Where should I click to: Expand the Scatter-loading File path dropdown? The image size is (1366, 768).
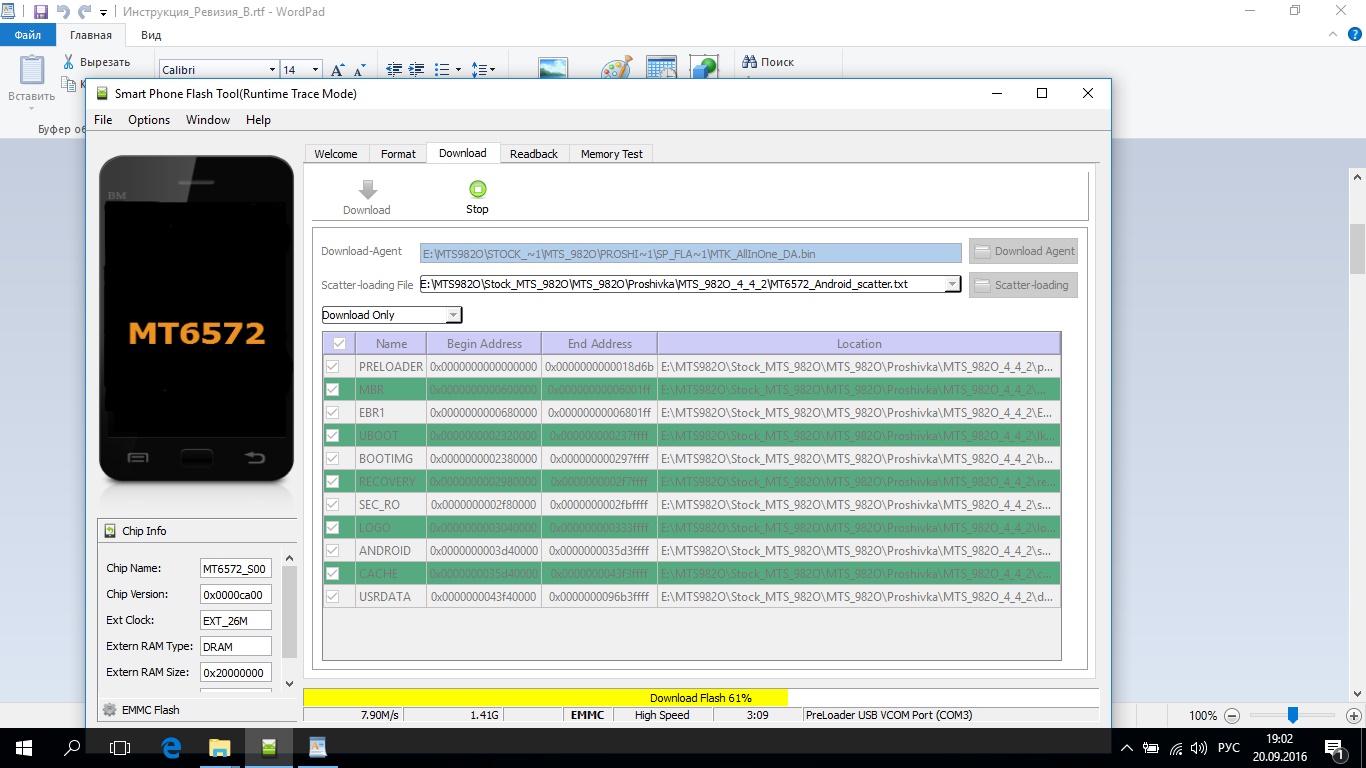coord(952,284)
